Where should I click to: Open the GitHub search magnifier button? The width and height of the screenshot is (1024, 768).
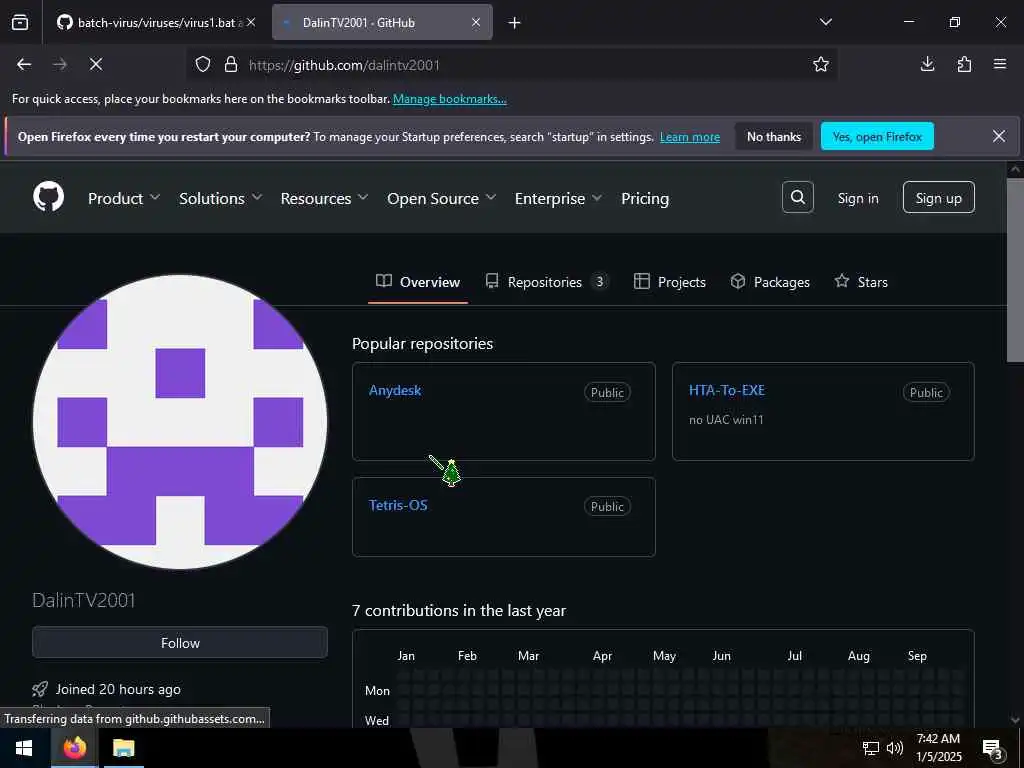click(x=797, y=197)
